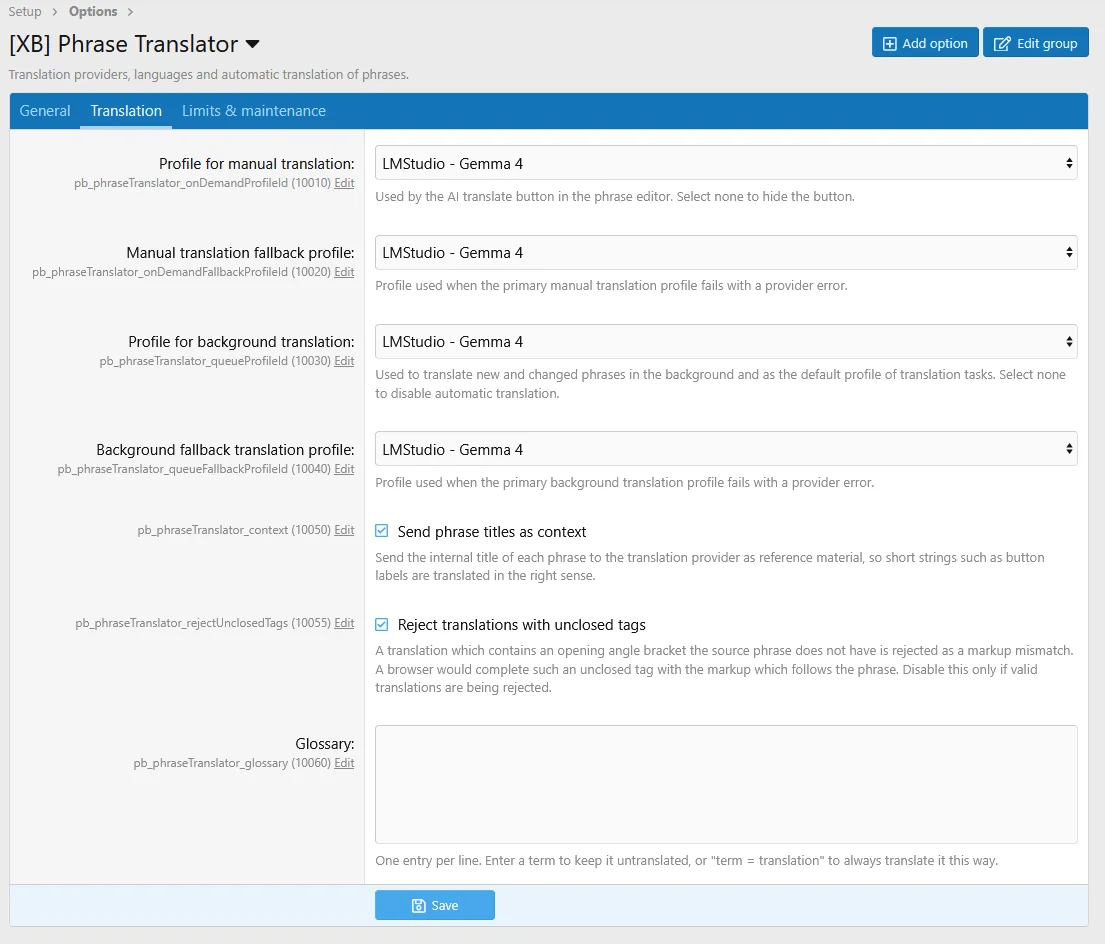Viewport: 1105px width, 944px height.
Task: Click the Profile for manual translation label
Action: 257,163
